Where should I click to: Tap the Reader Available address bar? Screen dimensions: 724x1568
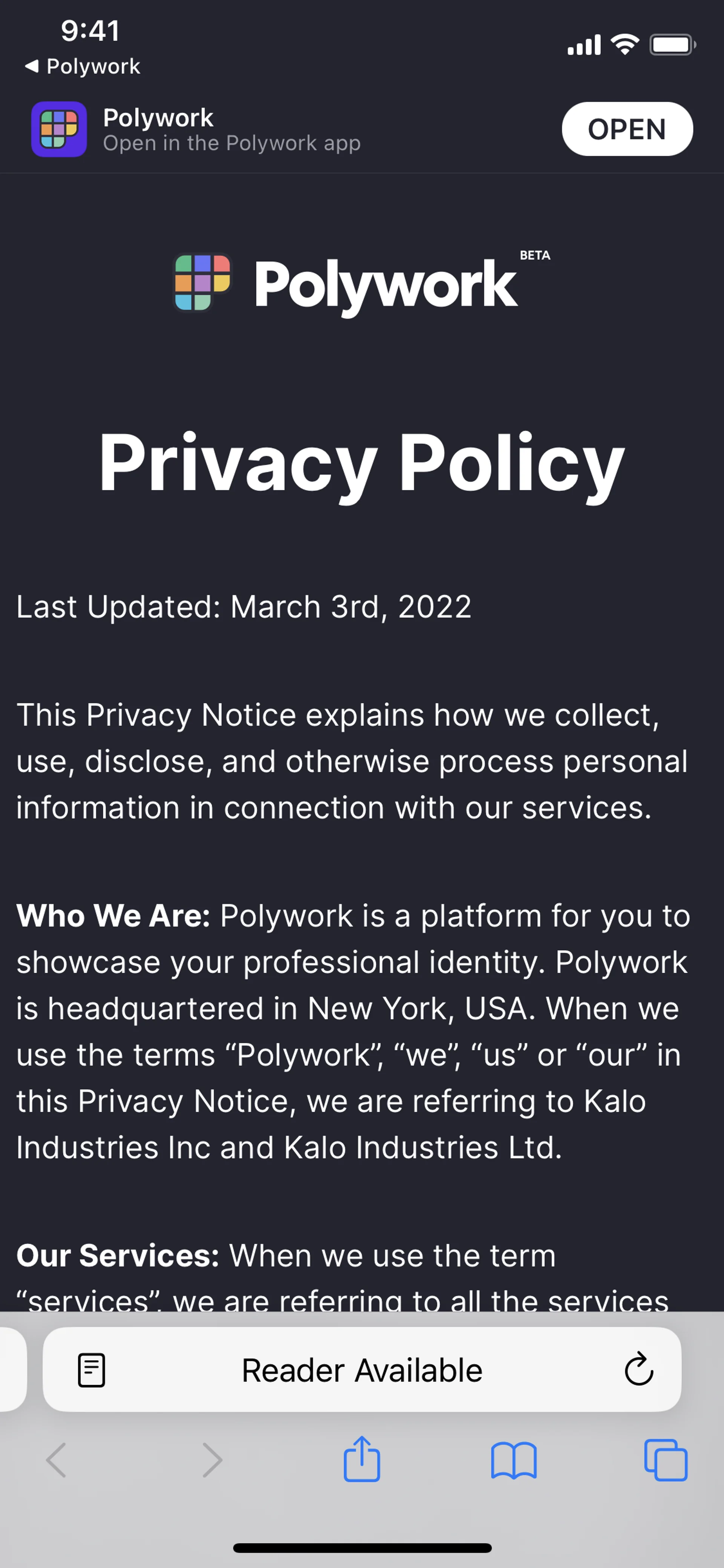362,1370
